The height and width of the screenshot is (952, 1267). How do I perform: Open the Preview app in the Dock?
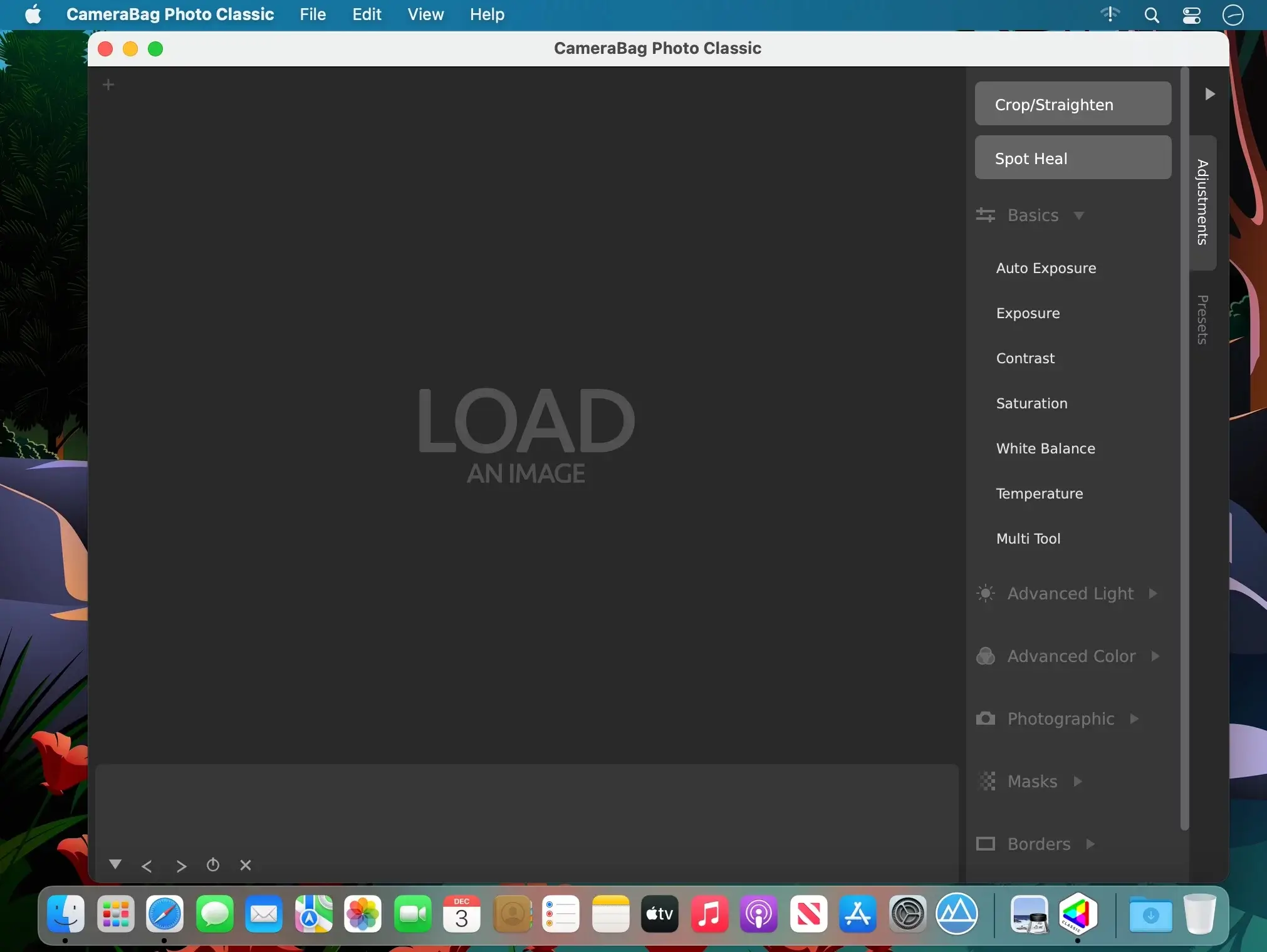pyautogui.click(x=1030, y=914)
